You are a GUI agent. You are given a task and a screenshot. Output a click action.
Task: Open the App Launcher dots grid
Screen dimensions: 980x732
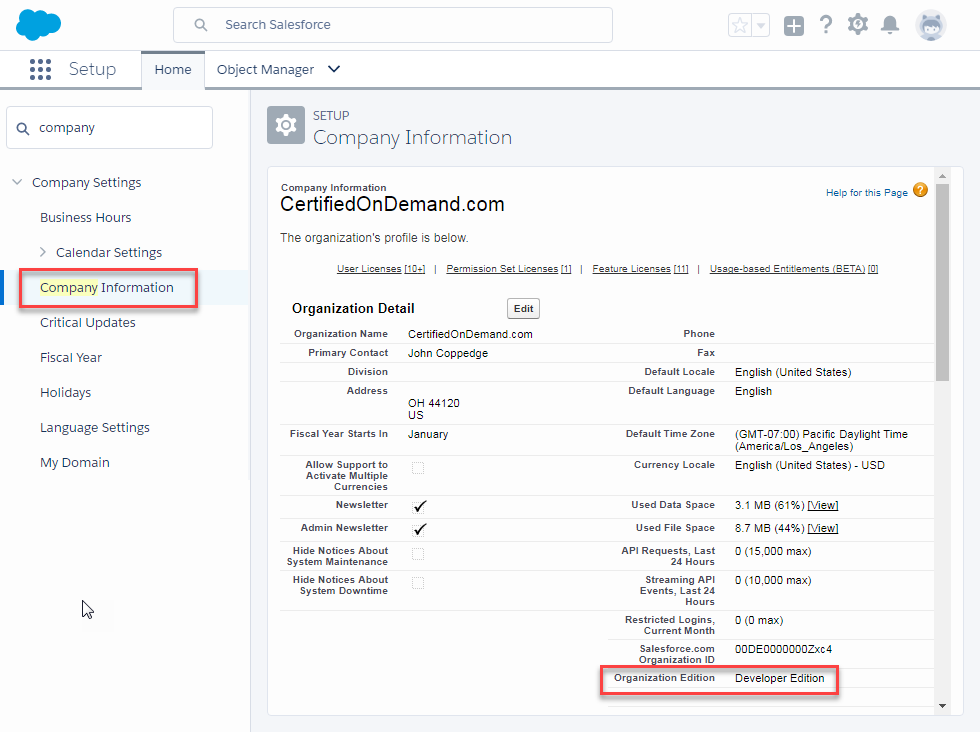41,69
